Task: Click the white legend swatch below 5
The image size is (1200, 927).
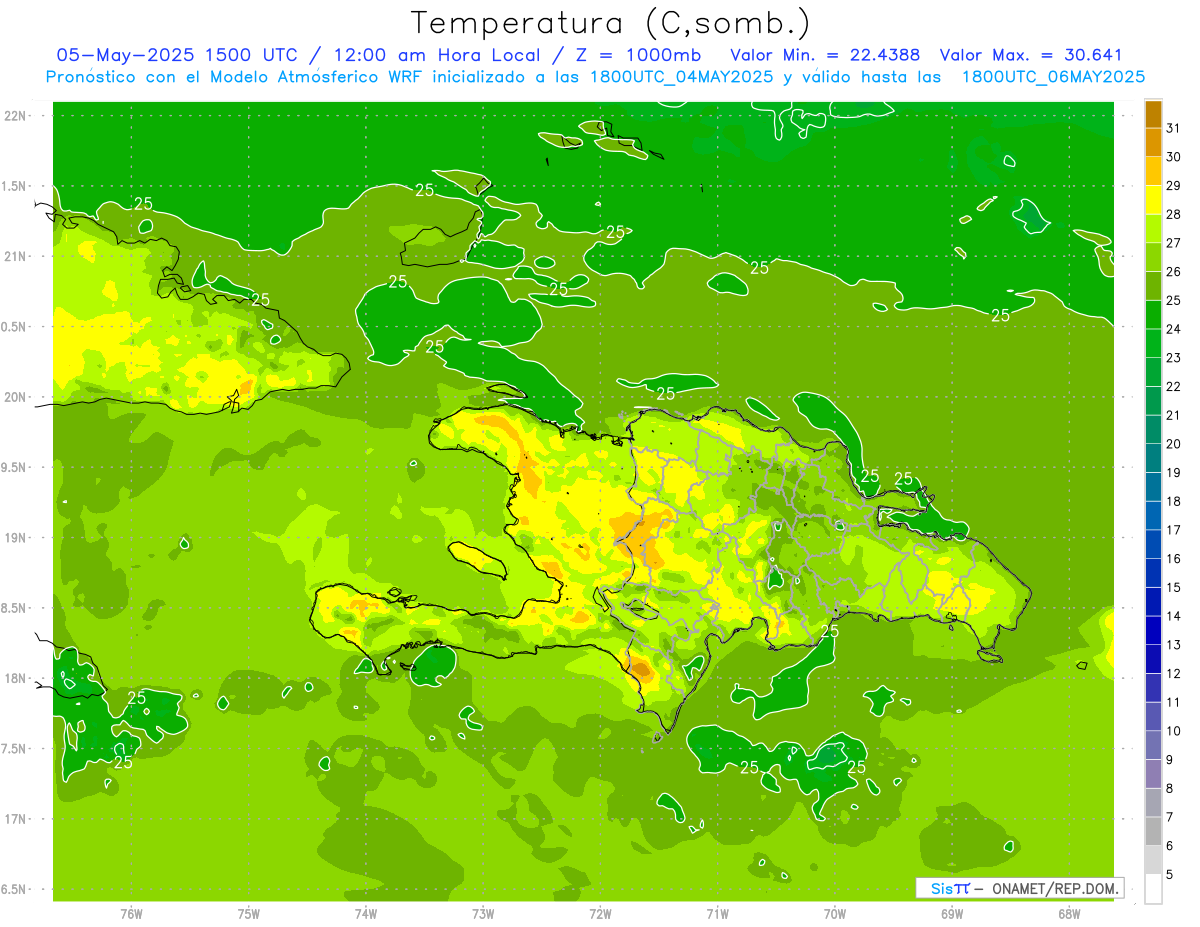Action: (x=1153, y=889)
